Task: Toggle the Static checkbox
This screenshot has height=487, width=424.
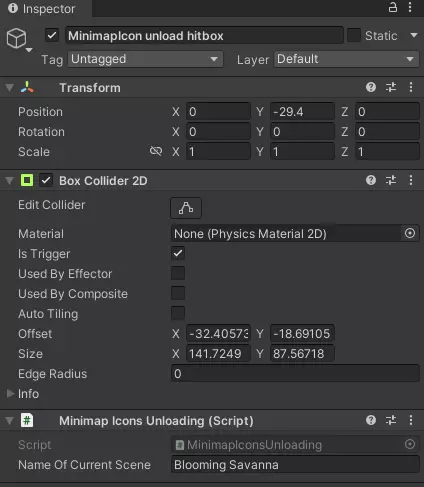Action: (354, 35)
